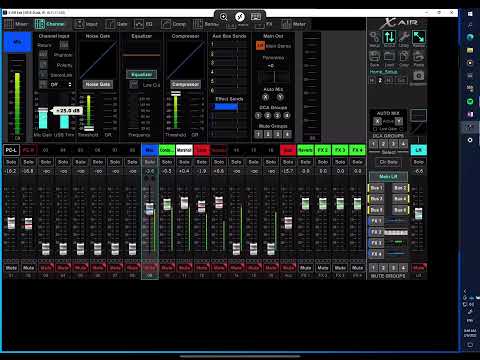This screenshot has height=360, width=480.
Task: Click the Input section icon
Action: pos(79,24)
